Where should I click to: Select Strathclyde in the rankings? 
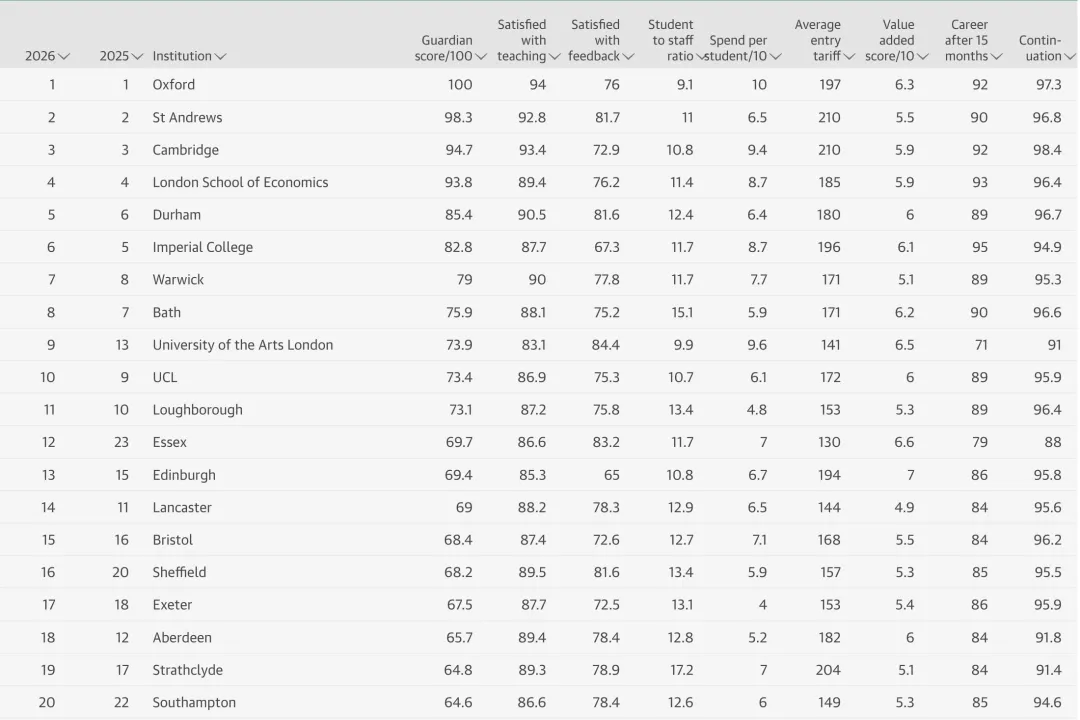tap(190, 670)
